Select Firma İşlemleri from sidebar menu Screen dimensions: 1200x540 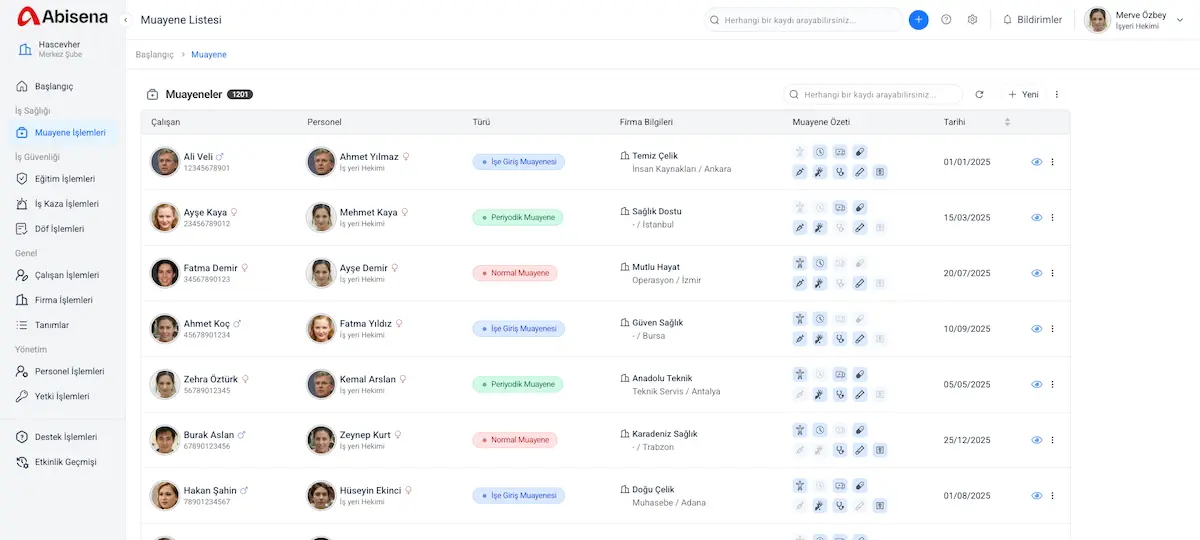[x=63, y=300]
